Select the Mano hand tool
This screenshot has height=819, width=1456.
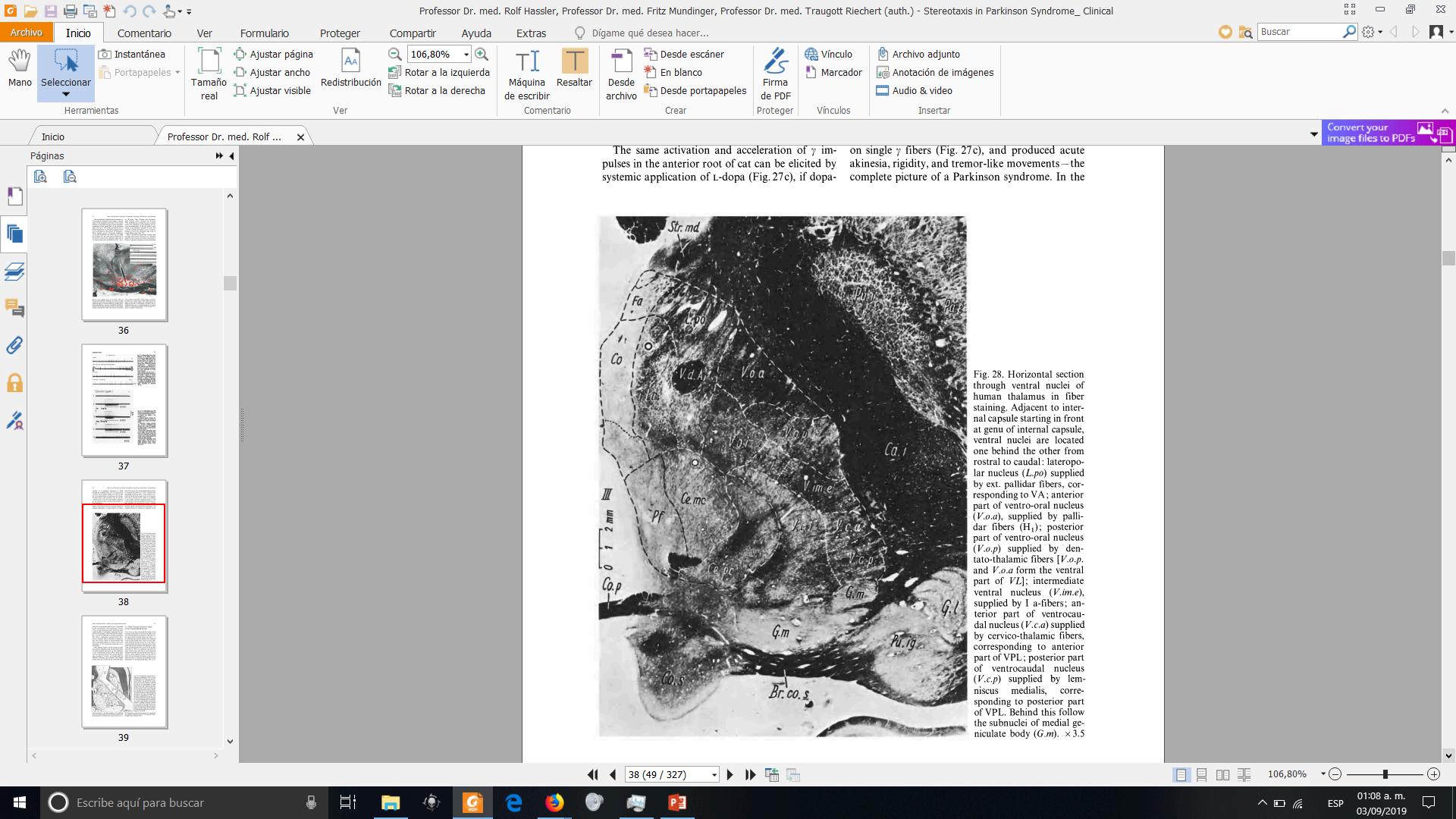20,67
